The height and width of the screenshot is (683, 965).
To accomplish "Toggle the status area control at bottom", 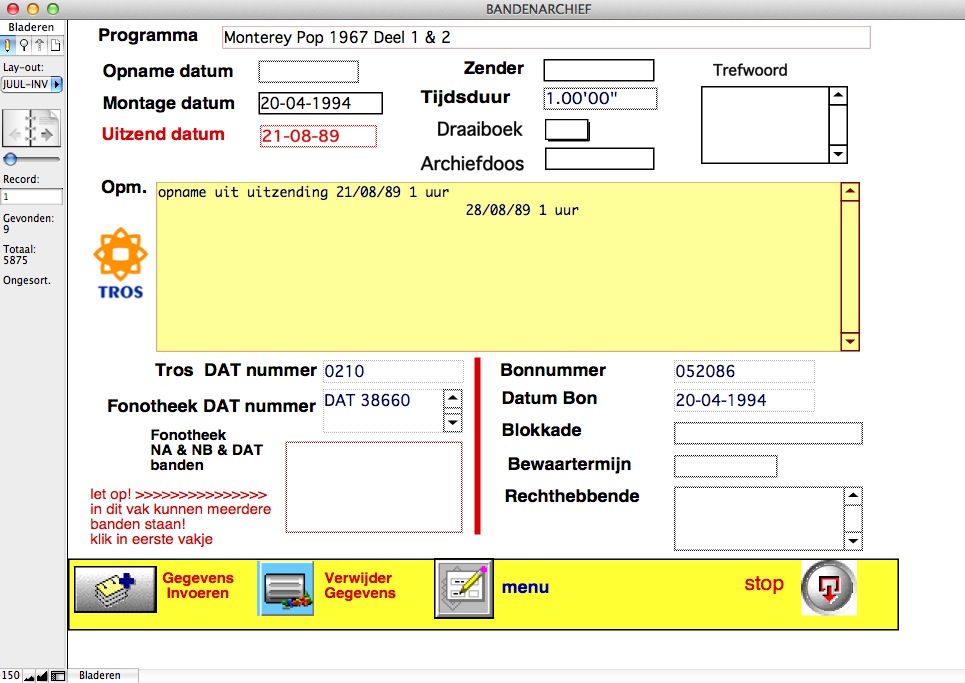I will click(x=58, y=676).
